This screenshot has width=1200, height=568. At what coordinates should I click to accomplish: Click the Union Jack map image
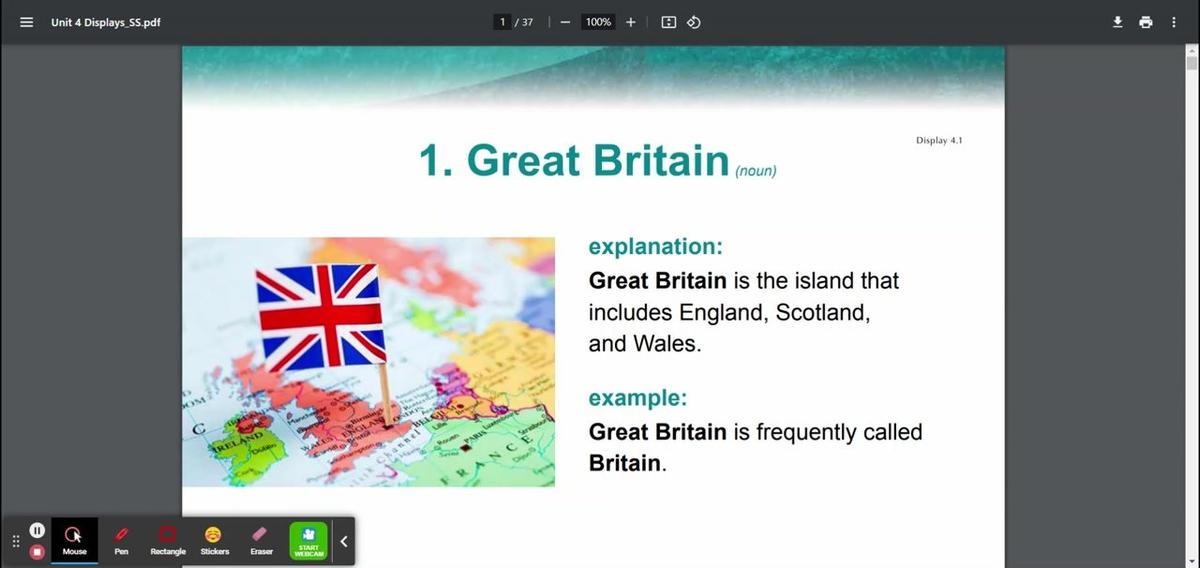(x=368, y=362)
